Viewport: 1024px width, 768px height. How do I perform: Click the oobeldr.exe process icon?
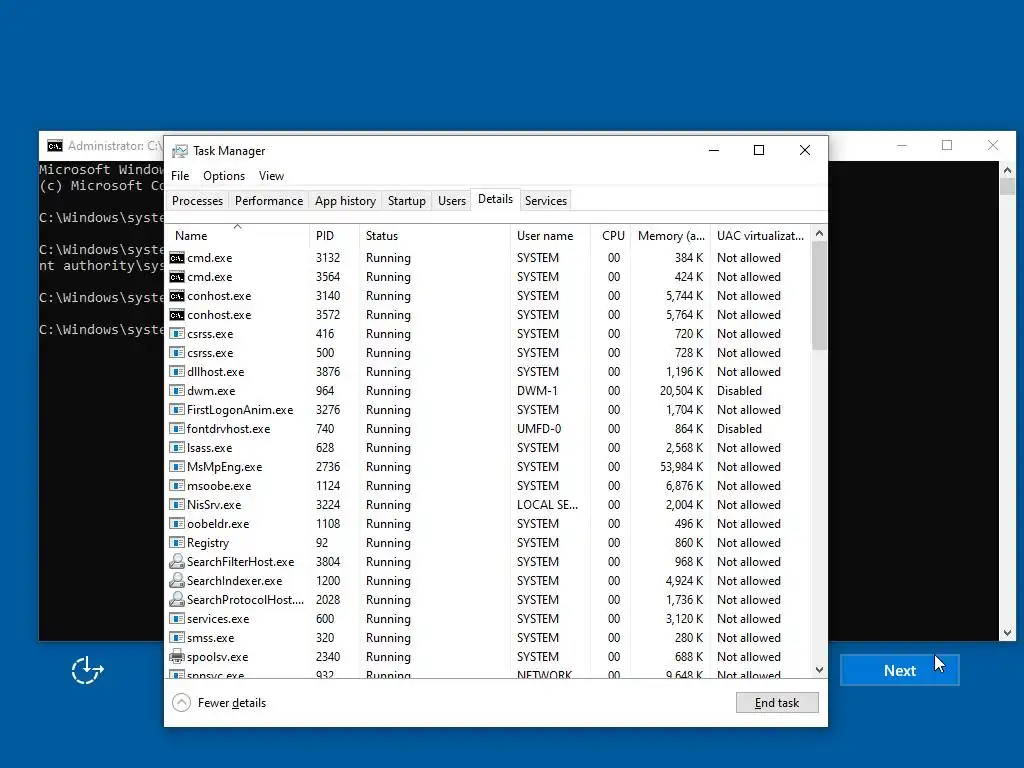click(x=176, y=523)
